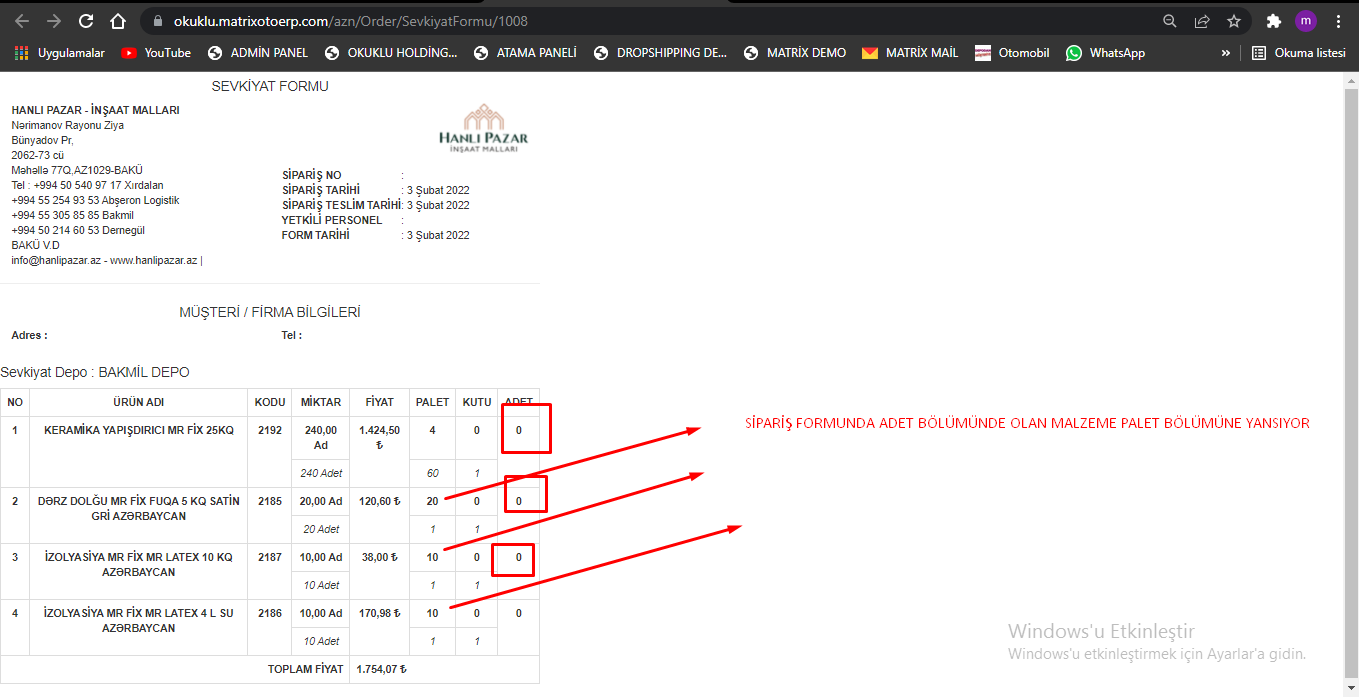Screen dimensions: 1359x697
Task: Open MATRİX MAİL bookmark
Action: tap(910, 53)
